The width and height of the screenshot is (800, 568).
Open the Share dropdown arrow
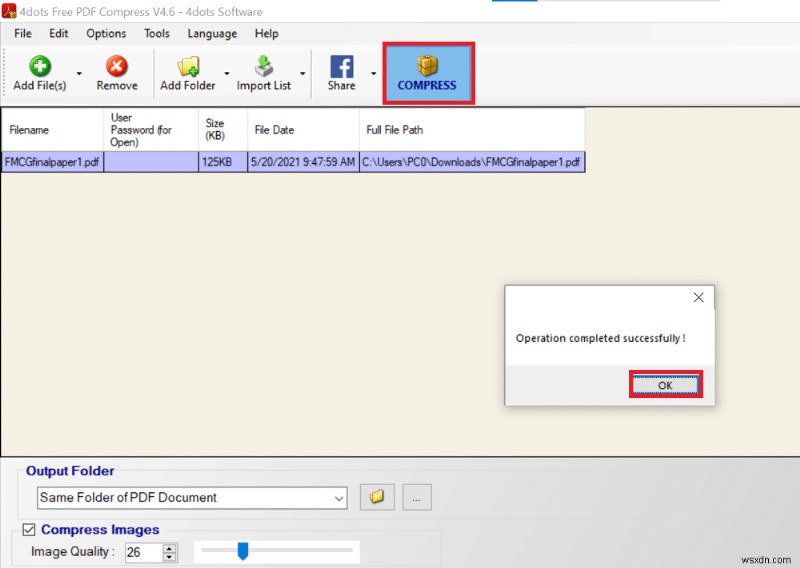tap(373, 73)
